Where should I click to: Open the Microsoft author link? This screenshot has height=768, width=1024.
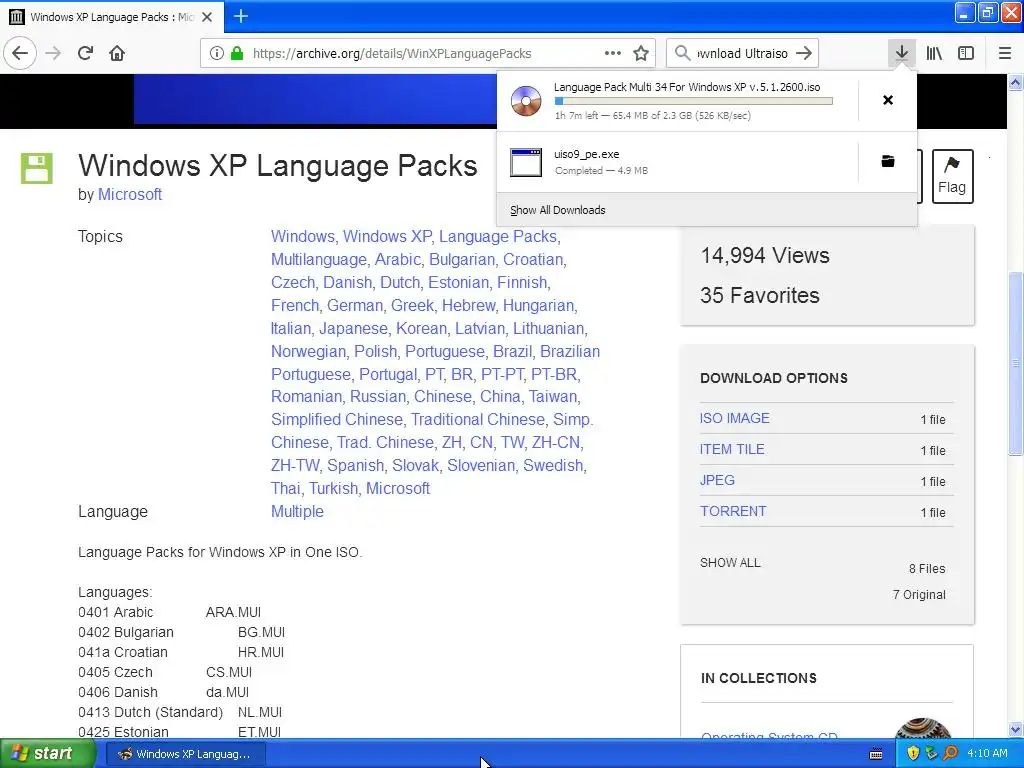(x=130, y=195)
